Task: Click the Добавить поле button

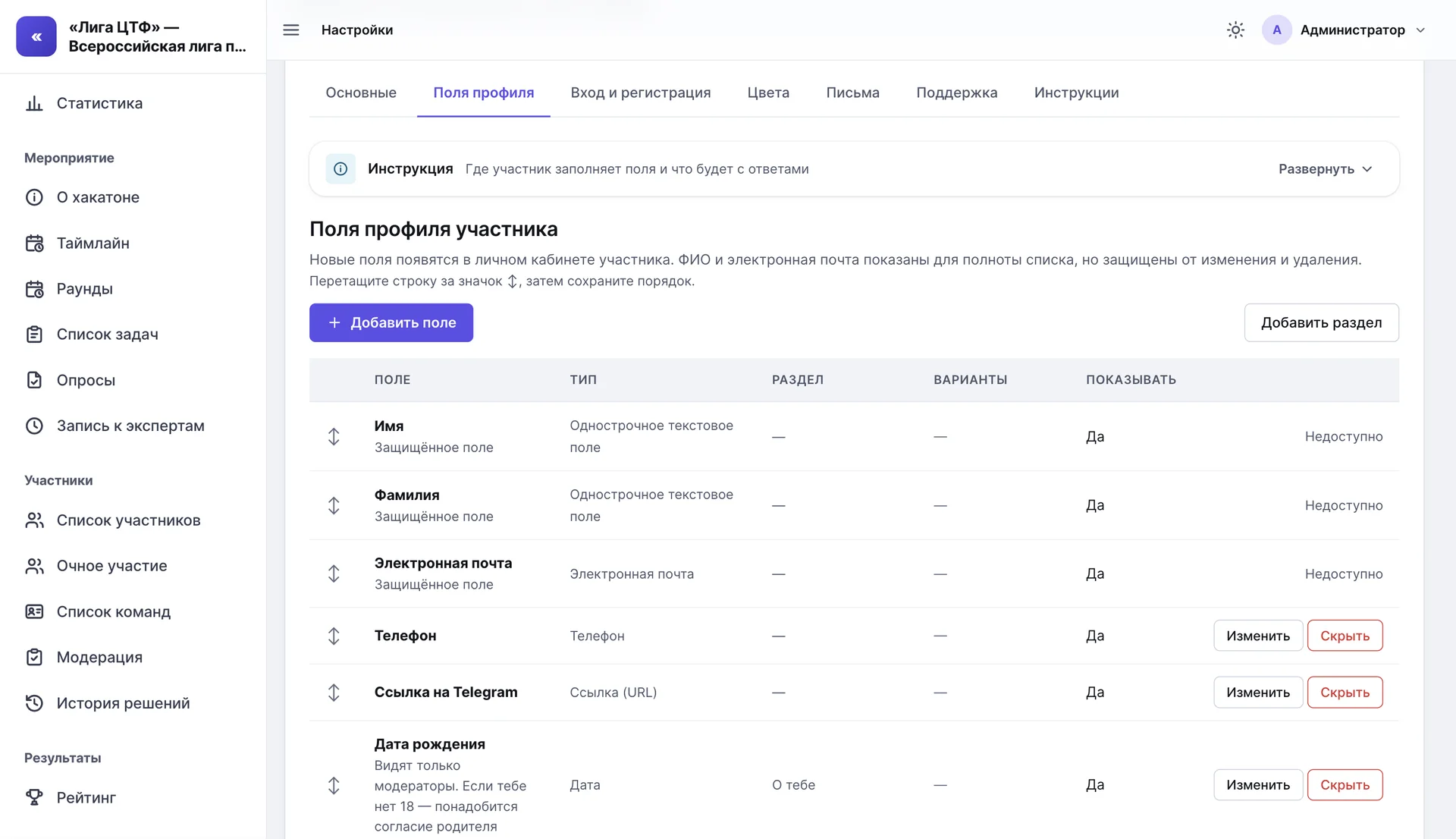Action: (391, 322)
